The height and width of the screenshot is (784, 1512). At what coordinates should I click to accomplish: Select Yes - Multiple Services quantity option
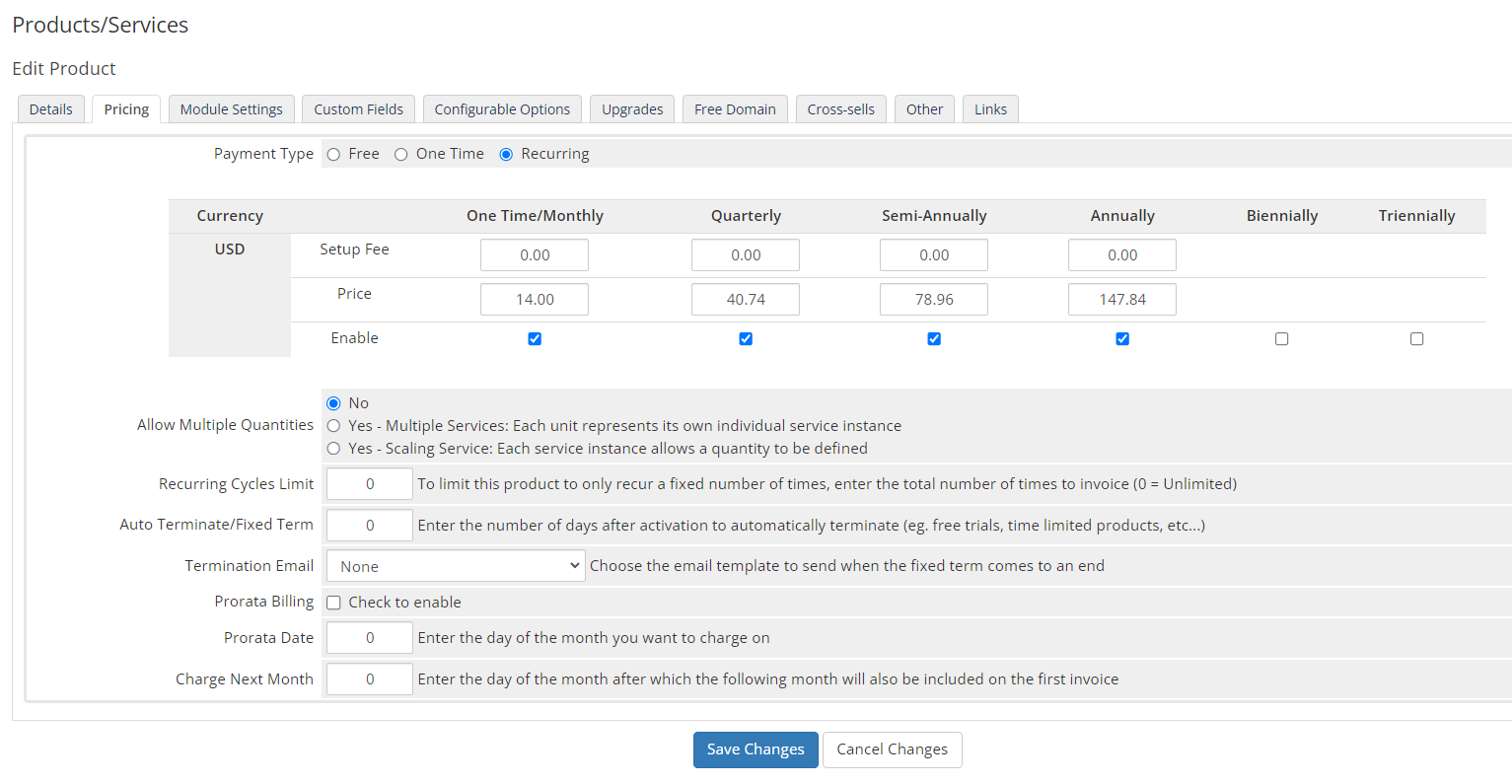click(x=334, y=426)
